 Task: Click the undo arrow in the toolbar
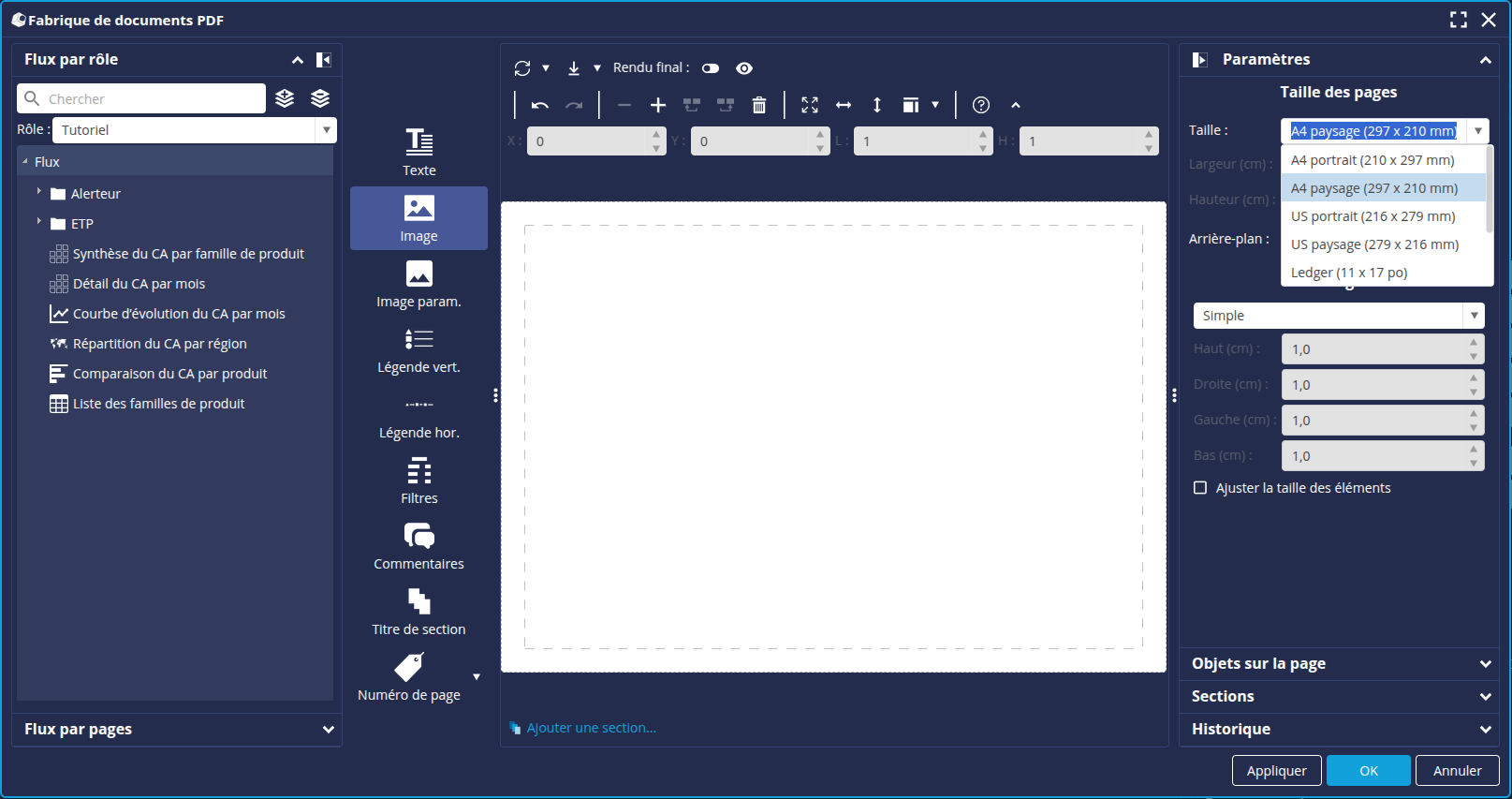pos(539,105)
